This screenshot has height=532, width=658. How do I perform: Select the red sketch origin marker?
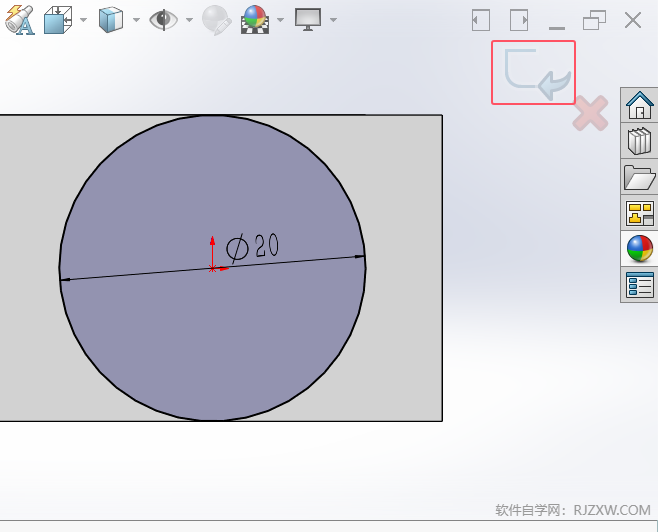pyautogui.click(x=213, y=269)
